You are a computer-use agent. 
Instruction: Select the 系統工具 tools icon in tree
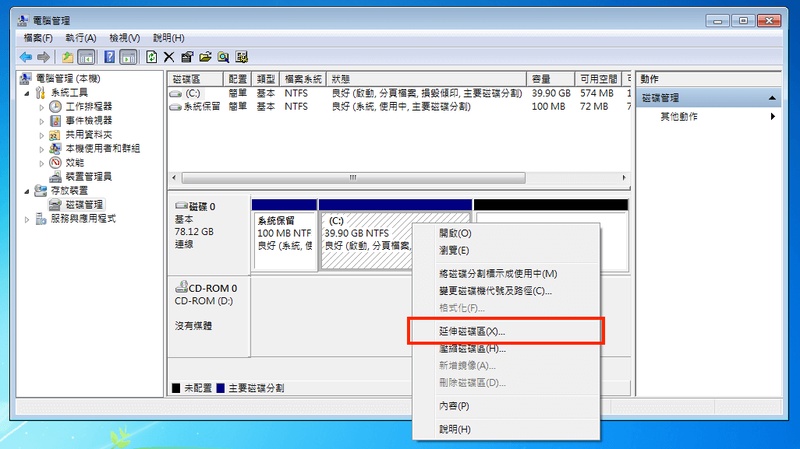[40, 92]
